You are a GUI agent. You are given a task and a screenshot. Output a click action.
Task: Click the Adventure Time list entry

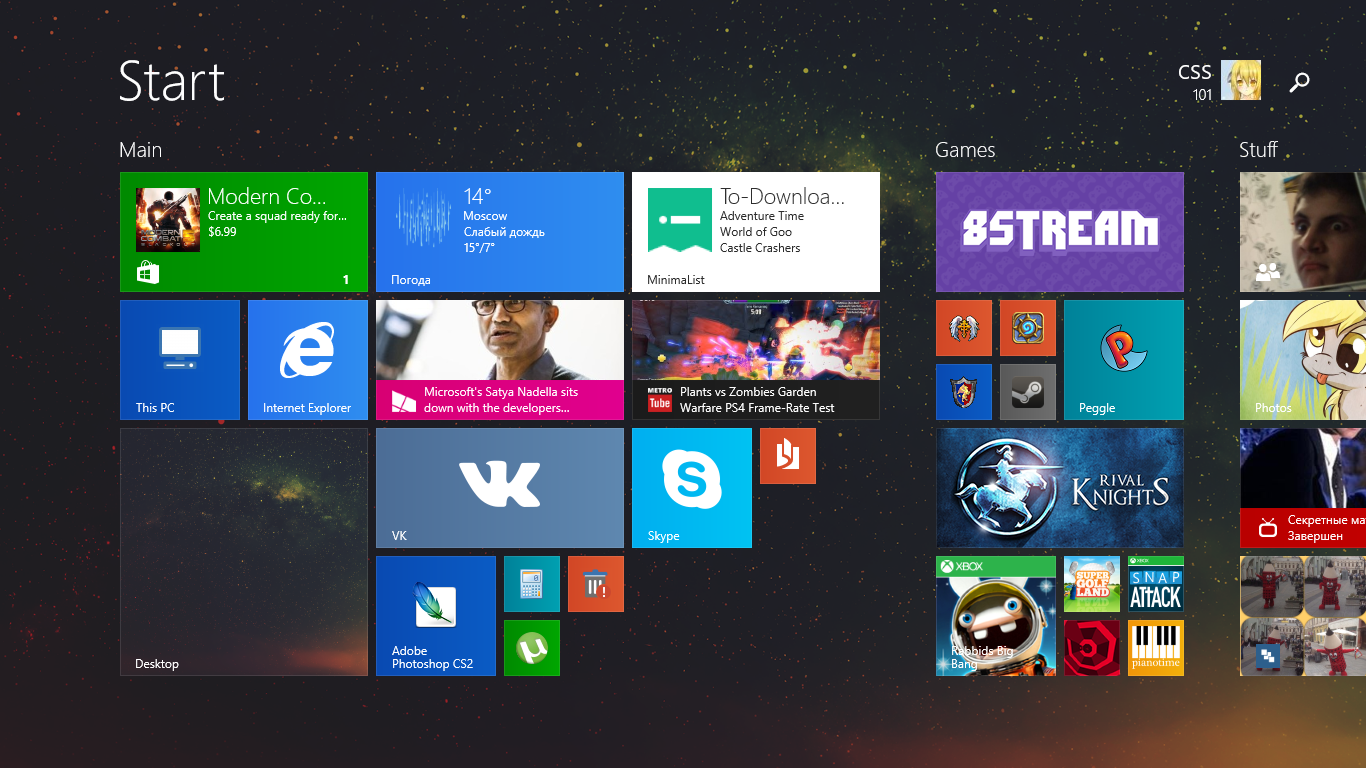pos(762,216)
